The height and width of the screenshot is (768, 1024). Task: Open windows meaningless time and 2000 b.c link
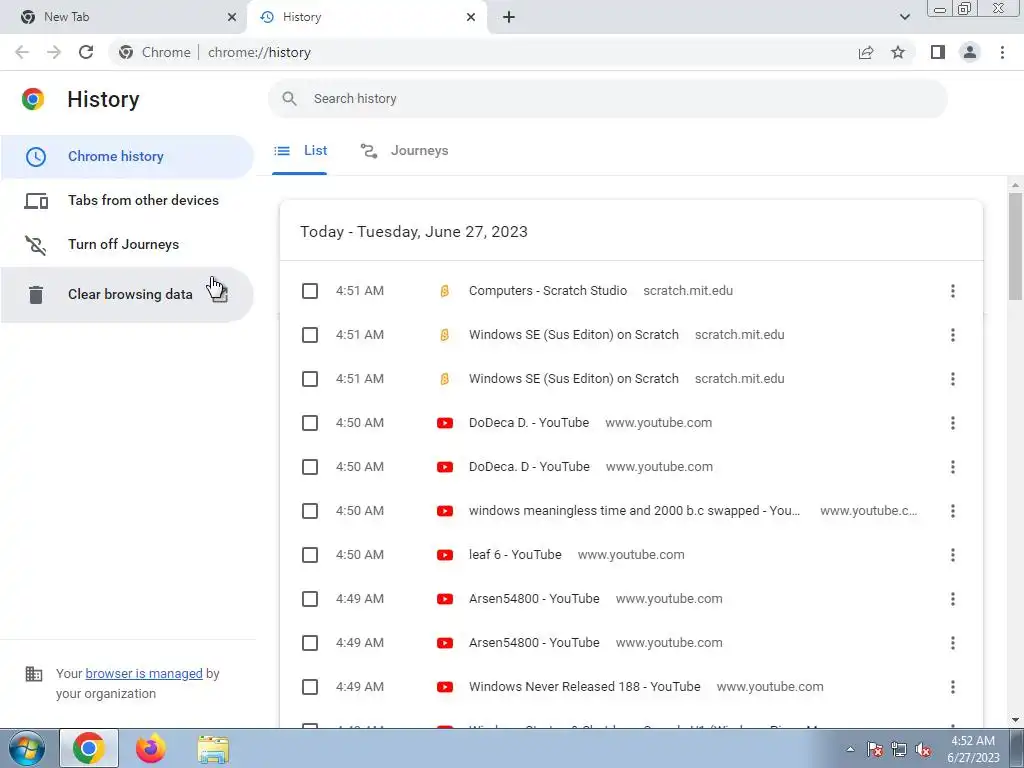pos(633,511)
